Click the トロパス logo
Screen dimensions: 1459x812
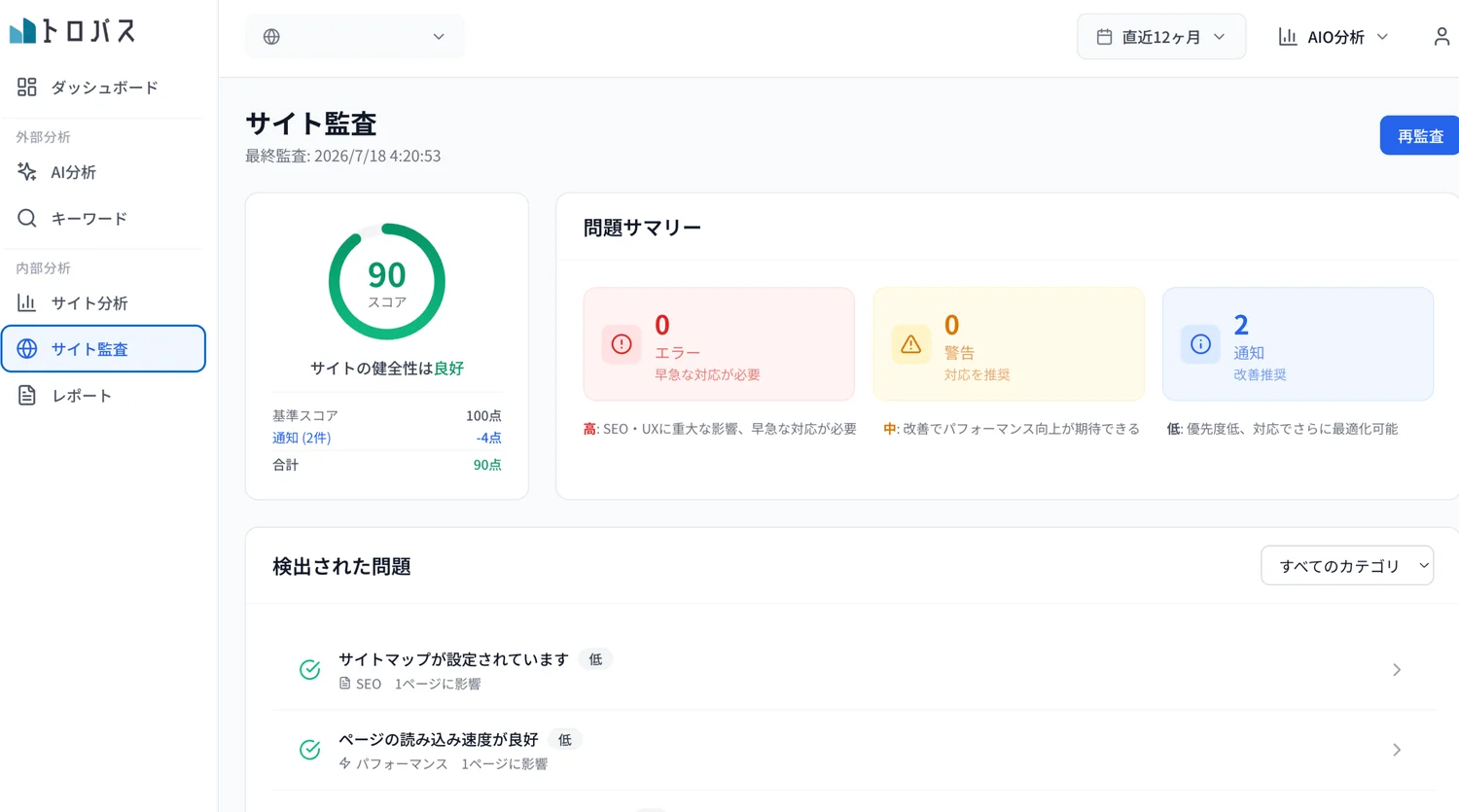pos(73,31)
